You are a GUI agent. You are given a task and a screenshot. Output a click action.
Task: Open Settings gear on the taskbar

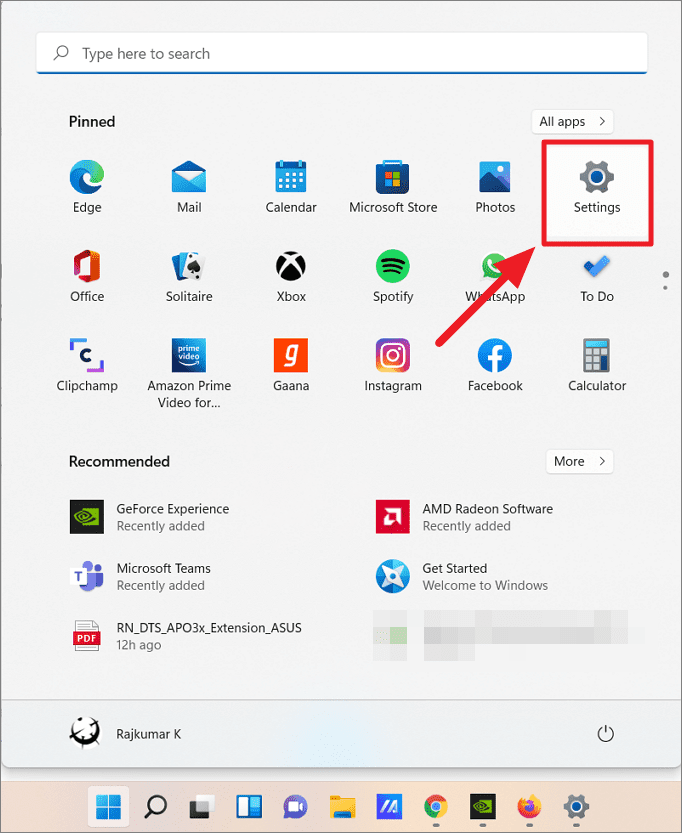pos(576,807)
